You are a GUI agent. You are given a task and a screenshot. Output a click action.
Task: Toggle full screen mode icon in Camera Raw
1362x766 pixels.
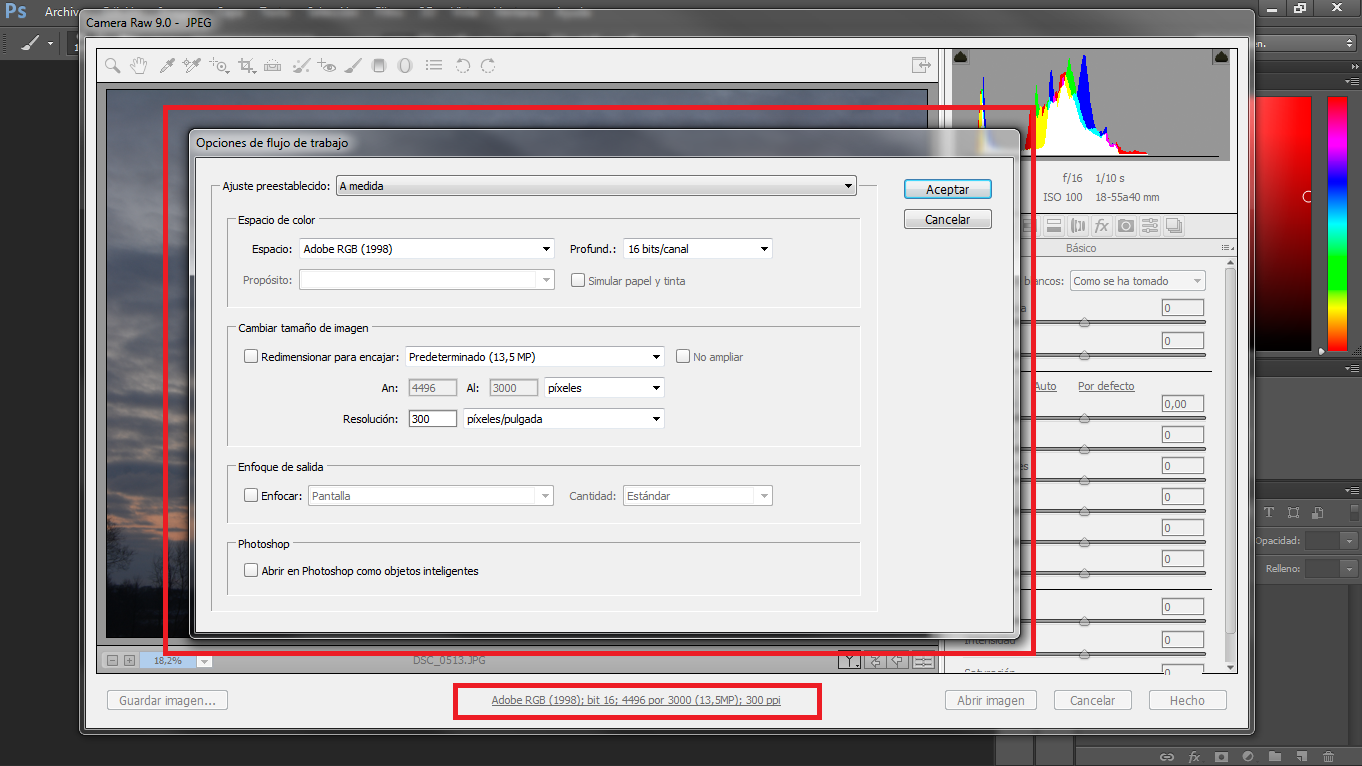(x=921, y=66)
